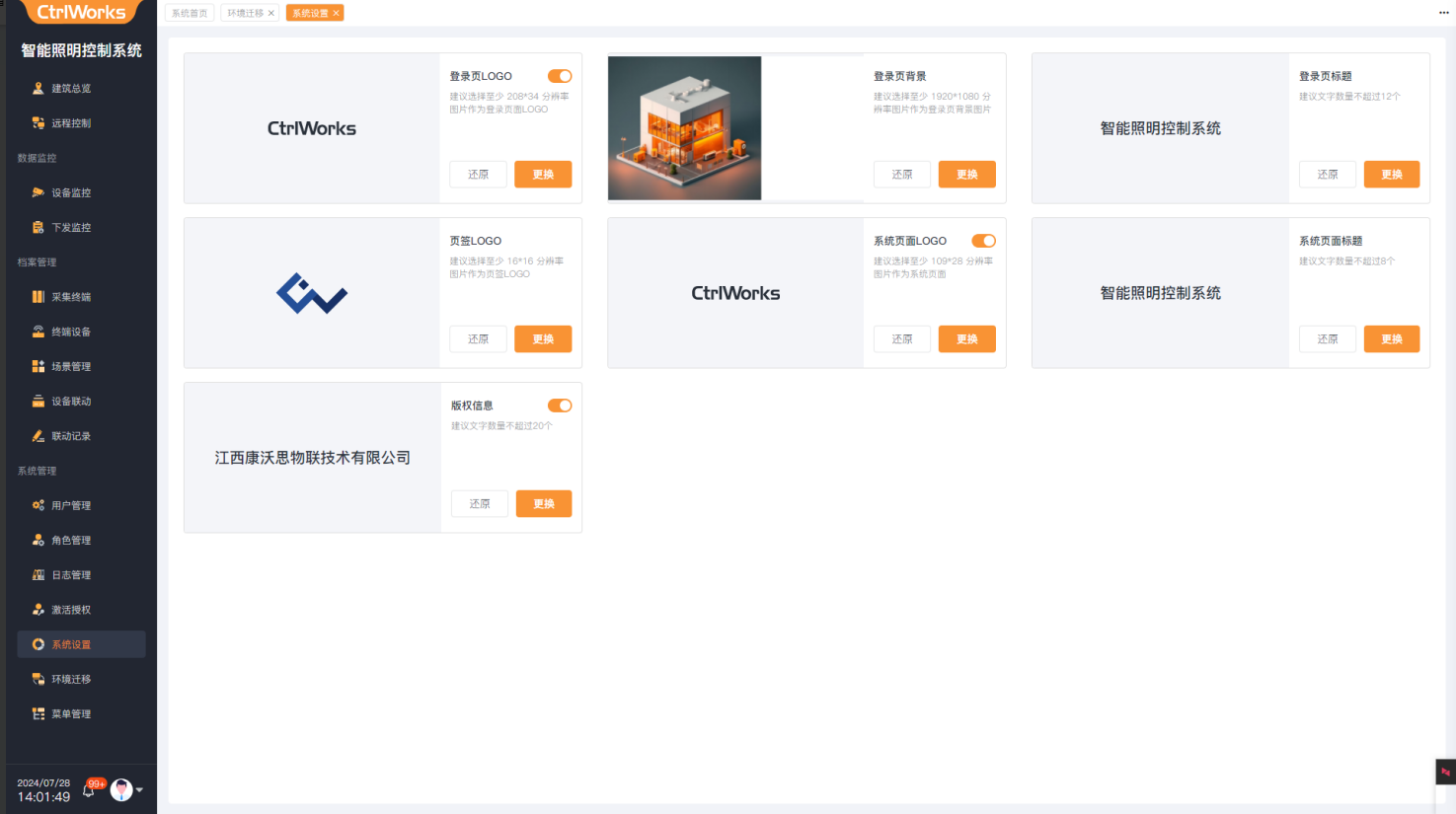Disable the 版权信息 switch
The image size is (1456, 814).
point(560,406)
